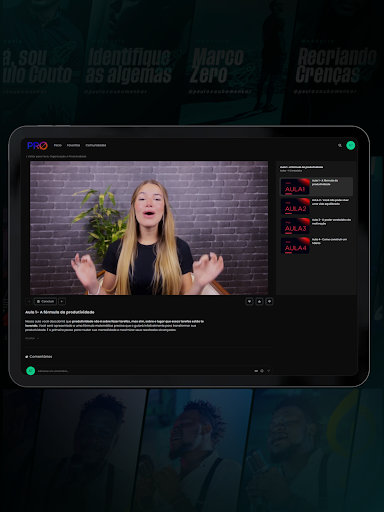Viewport: 384px width, 512px height.
Task: Select the AULA 3 lesson thumbnail
Action: [295, 226]
